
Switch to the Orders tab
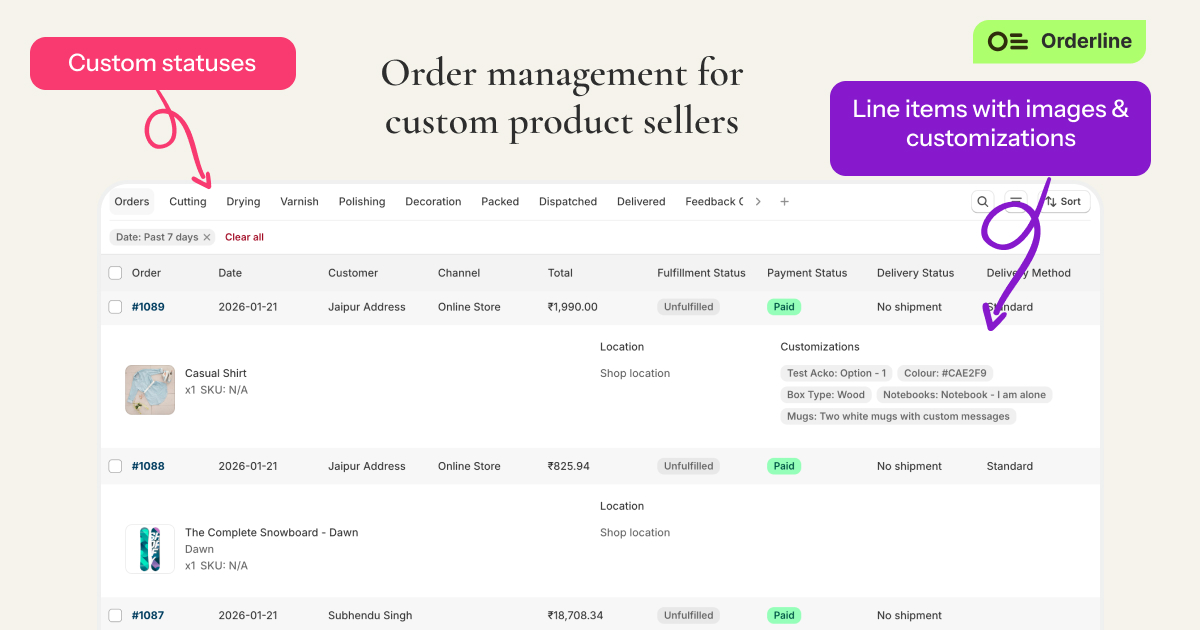(x=132, y=201)
